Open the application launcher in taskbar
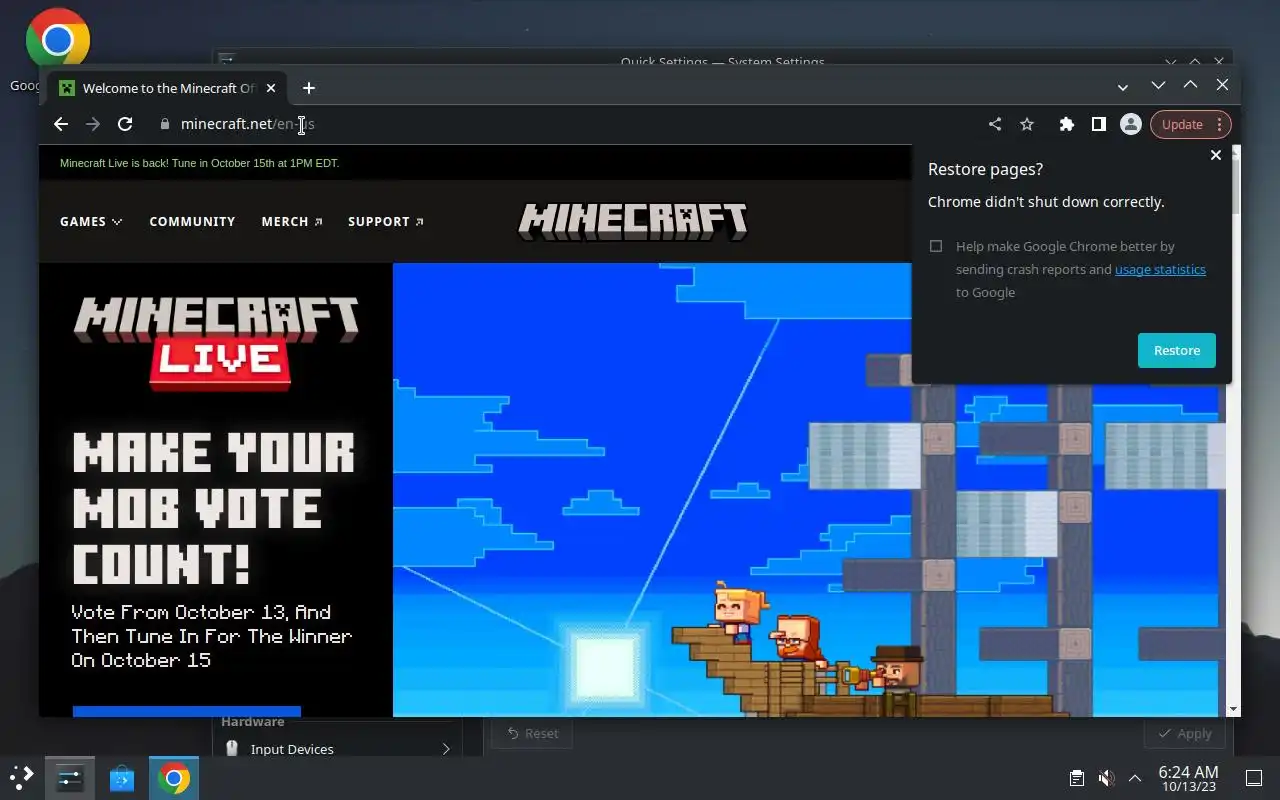Screen dimensions: 1280x800 tap(22, 778)
